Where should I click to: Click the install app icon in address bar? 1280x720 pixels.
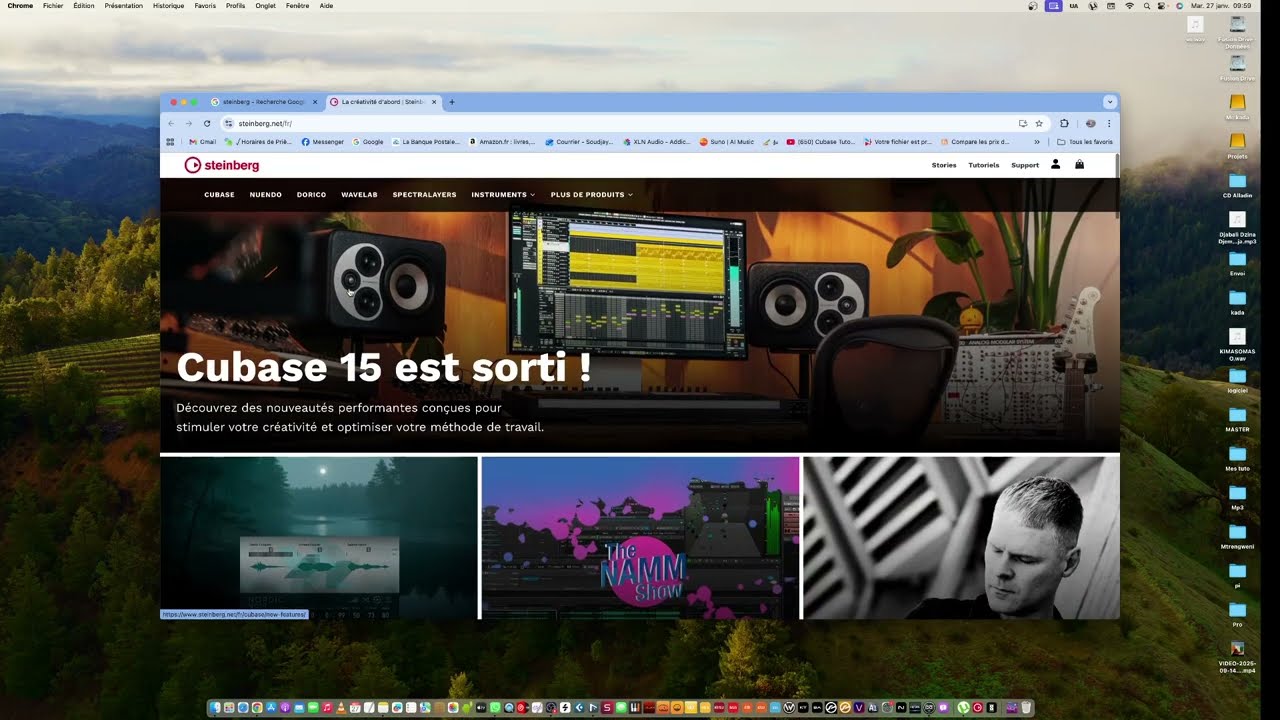point(1023,123)
